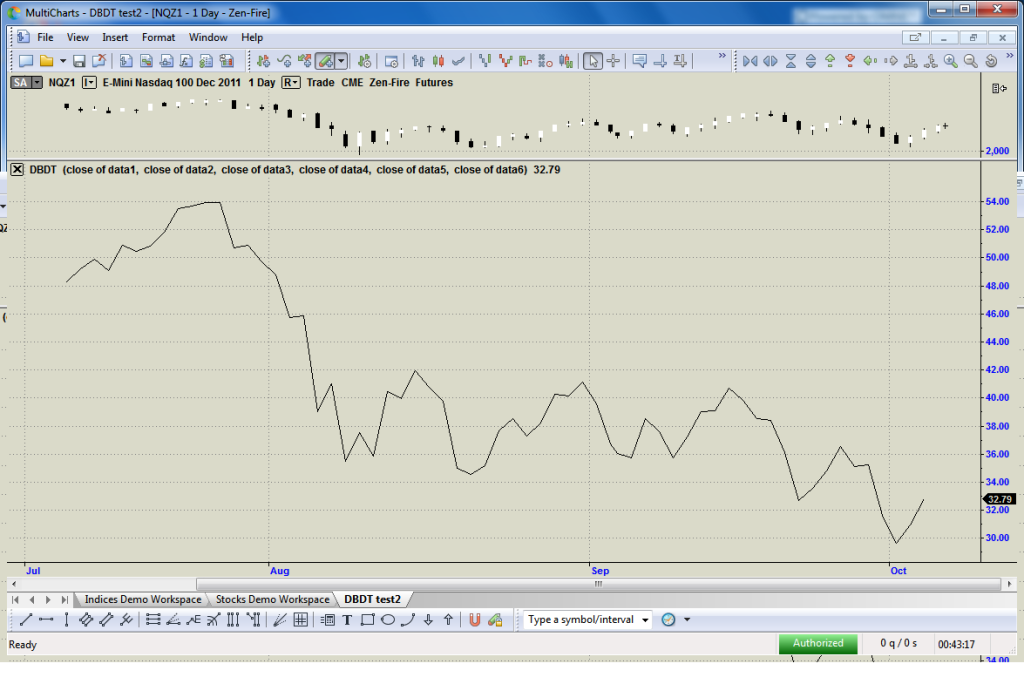Select the Text drawing tool

click(347, 620)
